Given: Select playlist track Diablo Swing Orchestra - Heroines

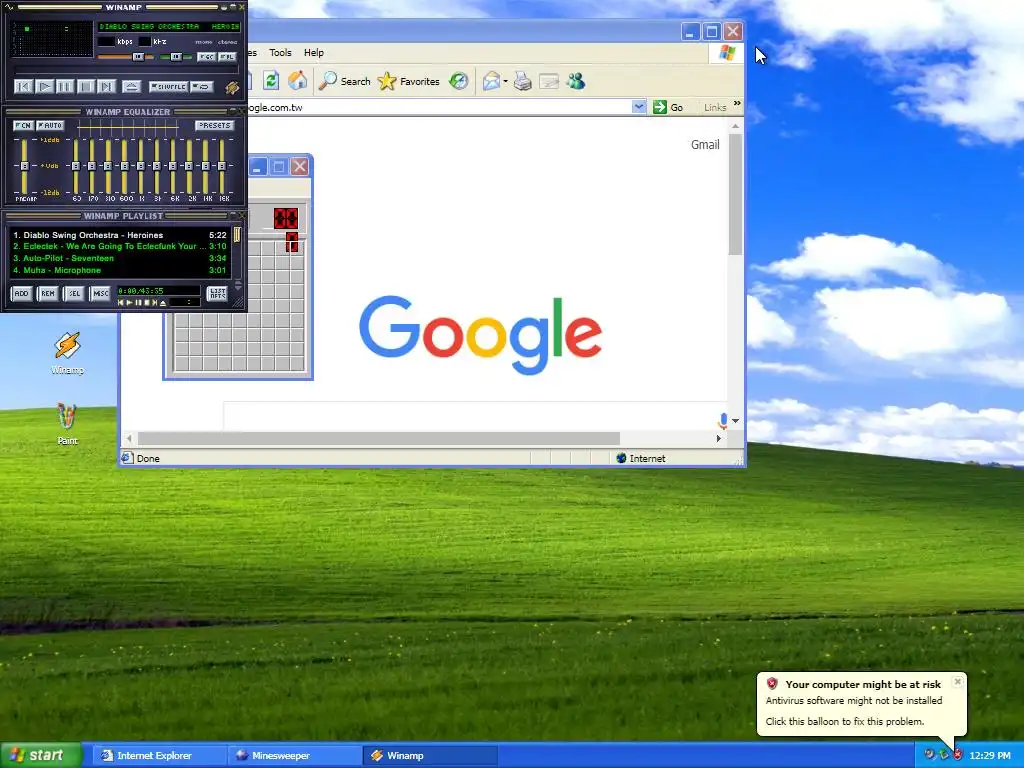Looking at the screenshot, I should (120, 235).
